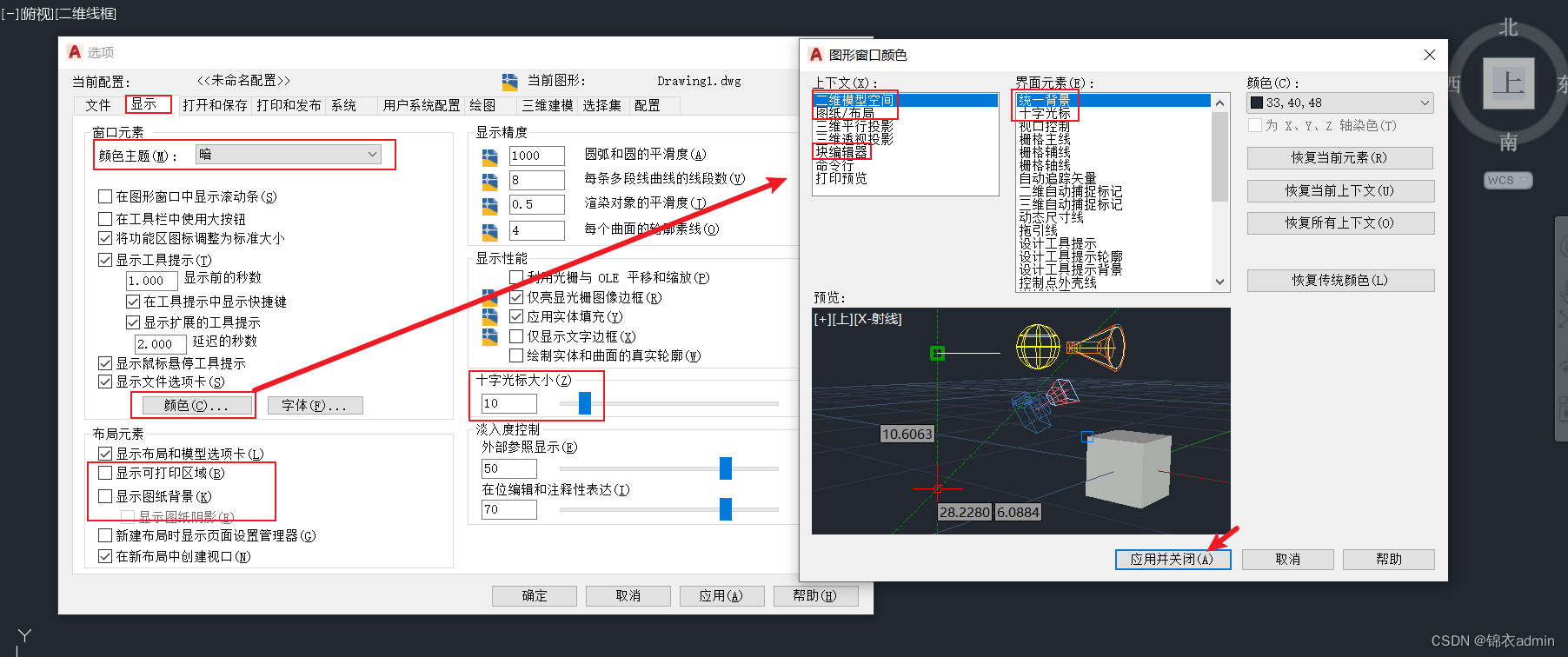Uncheck 显示工具提示 checkbox
The width and height of the screenshot is (1568, 657).
pyautogui.click(x=105, y=260)
